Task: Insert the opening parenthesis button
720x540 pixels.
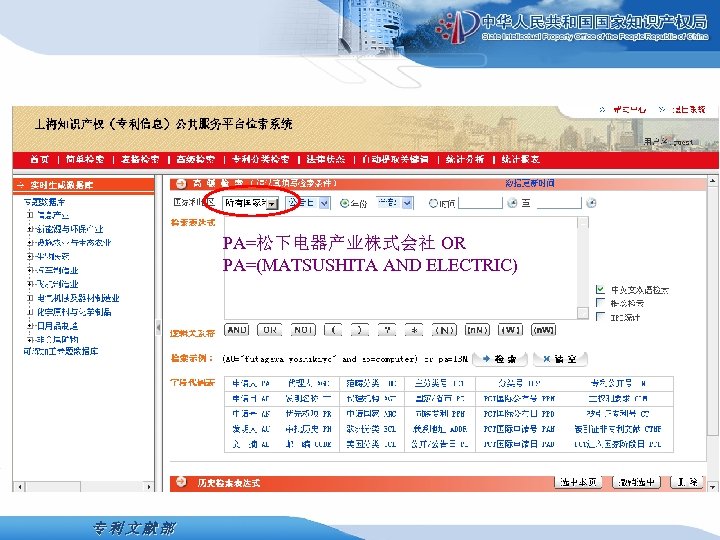Action: [333, 330]
